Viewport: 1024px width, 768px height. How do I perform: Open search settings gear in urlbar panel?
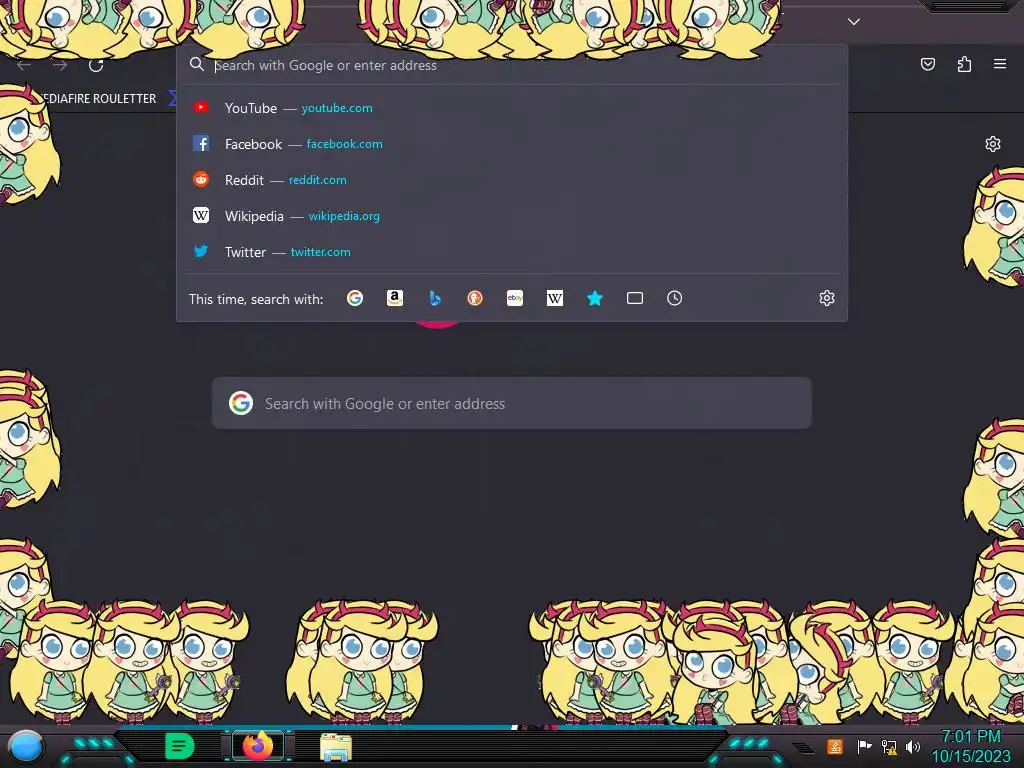[x=827, y=298]
